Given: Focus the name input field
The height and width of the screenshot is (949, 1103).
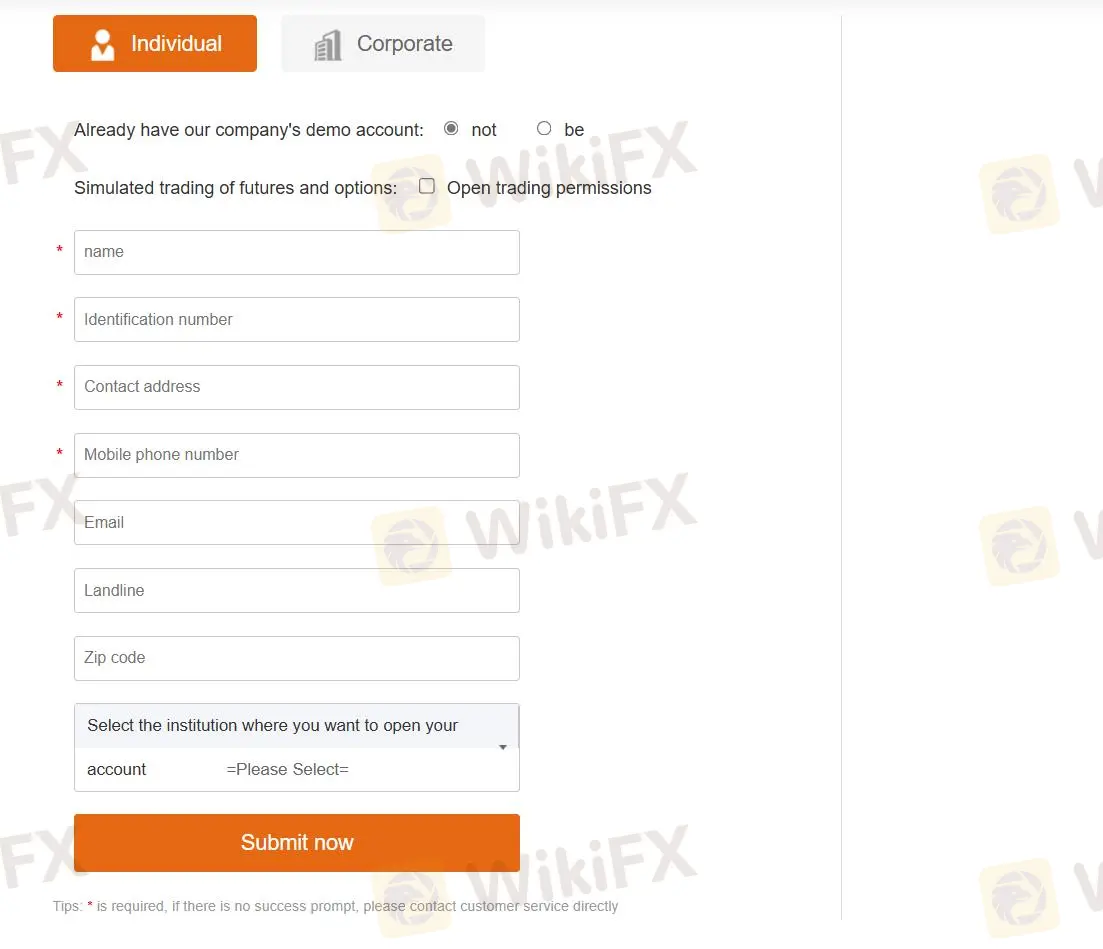Looking at the screenshot, I should [297, 253].
